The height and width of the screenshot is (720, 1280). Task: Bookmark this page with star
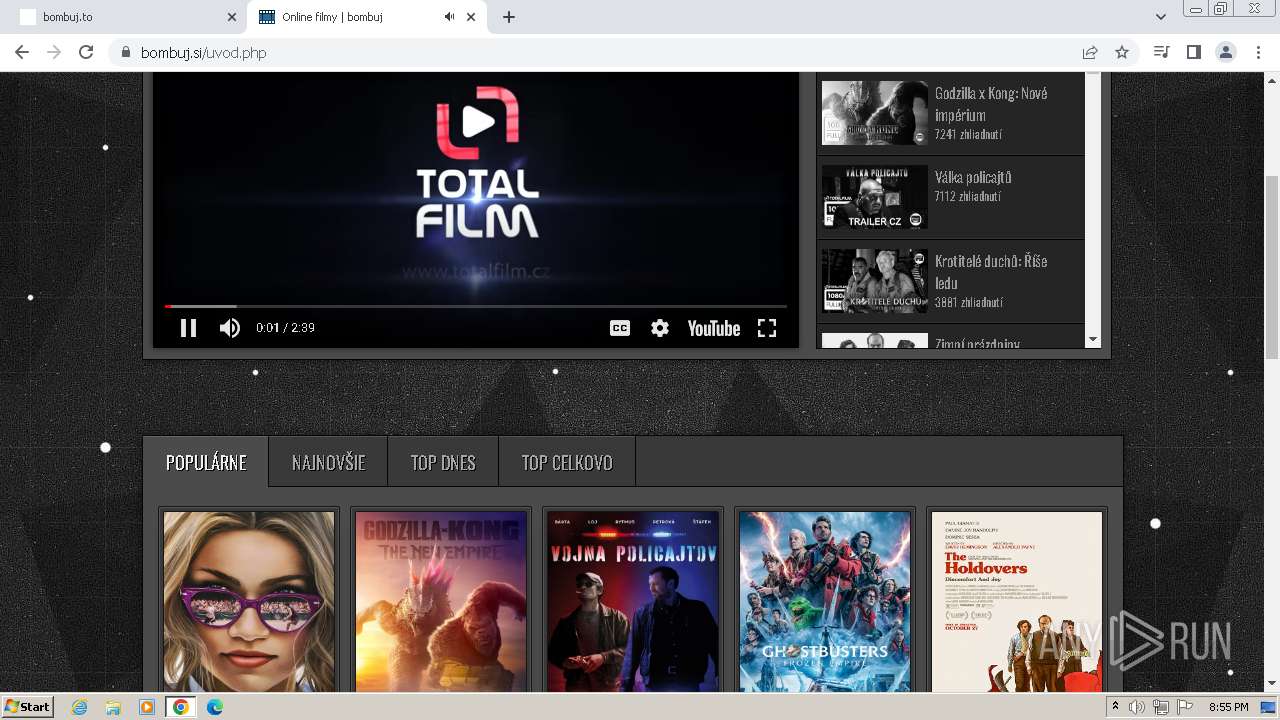coord(1122,52)
